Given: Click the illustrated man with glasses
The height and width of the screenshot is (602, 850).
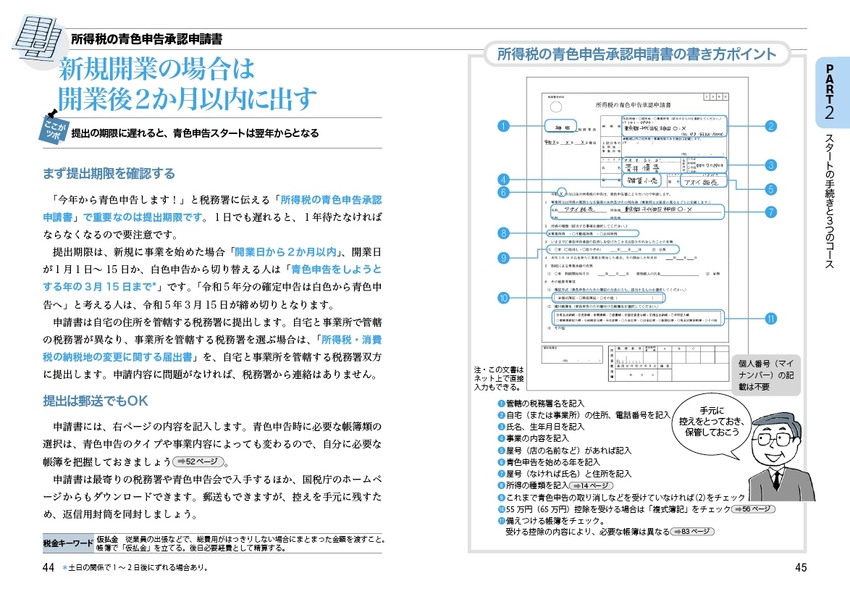Looking at the screenshot, I should click(x=779, y=458).
